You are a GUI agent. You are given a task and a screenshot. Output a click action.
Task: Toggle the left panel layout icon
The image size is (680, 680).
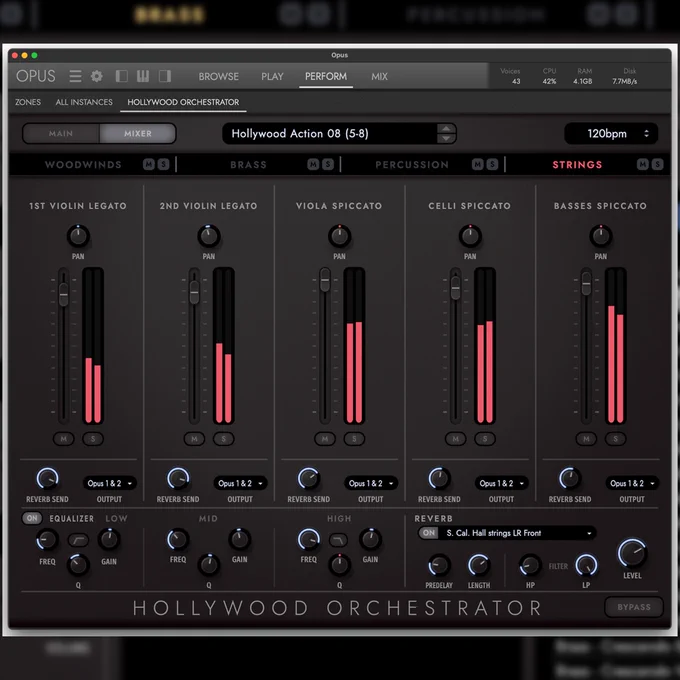121,76
